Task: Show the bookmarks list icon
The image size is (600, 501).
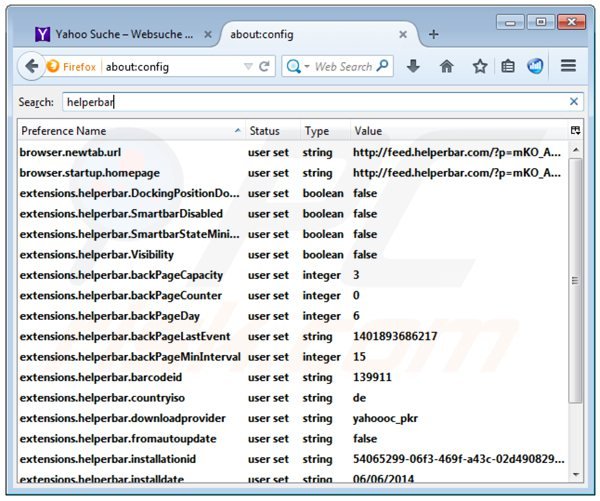Action: point(508,66)
